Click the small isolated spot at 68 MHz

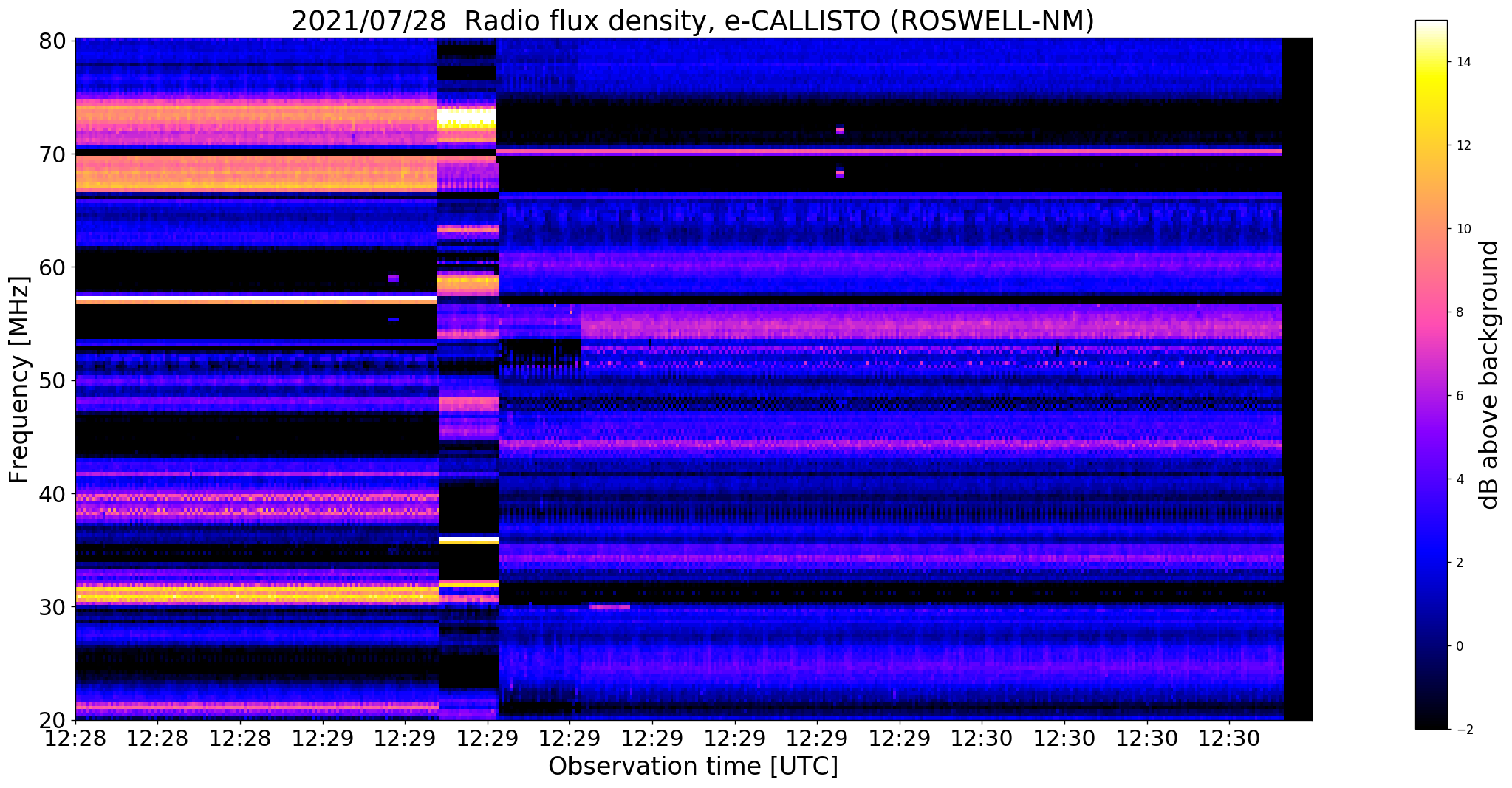(x=840, y=174)
